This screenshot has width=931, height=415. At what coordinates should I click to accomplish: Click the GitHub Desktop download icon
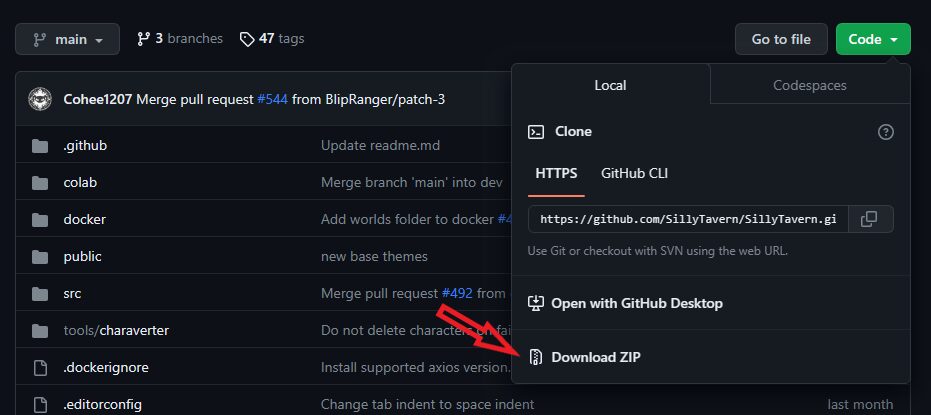point(536,303)
